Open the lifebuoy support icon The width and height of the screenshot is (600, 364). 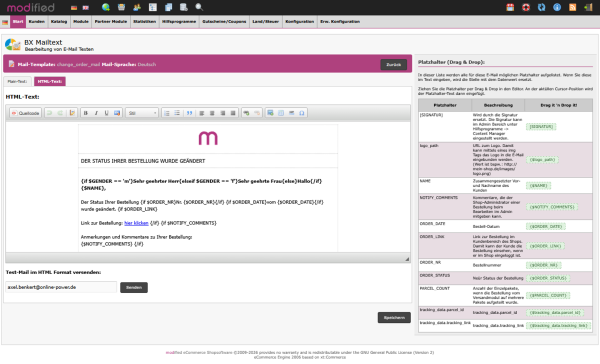[x=526, y=7]
